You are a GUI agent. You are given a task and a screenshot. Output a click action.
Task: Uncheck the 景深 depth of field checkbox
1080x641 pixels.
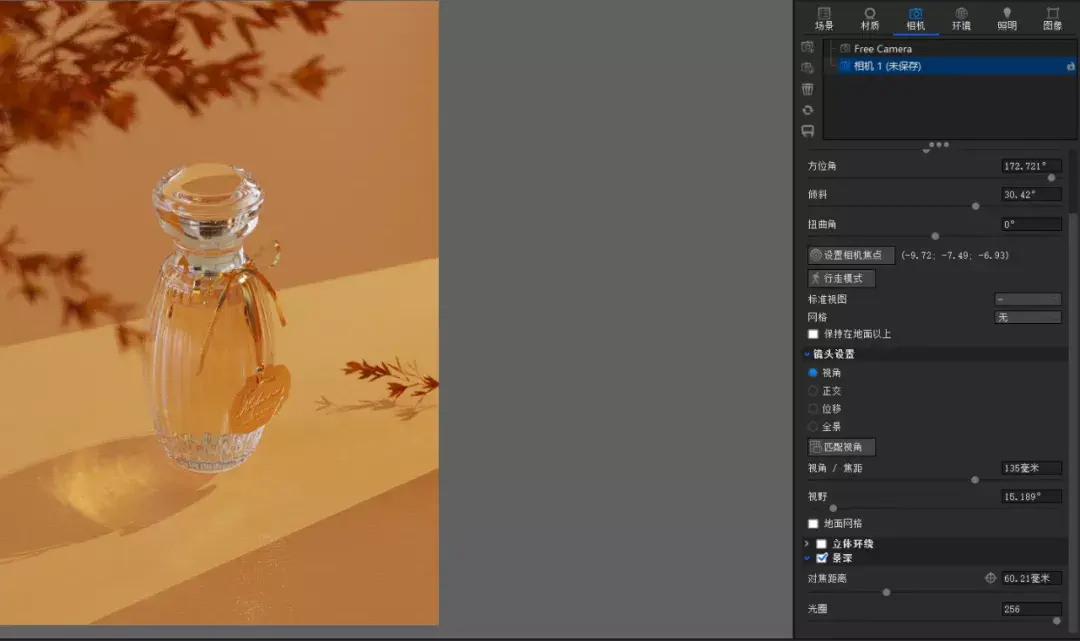(x=821, y=558)
